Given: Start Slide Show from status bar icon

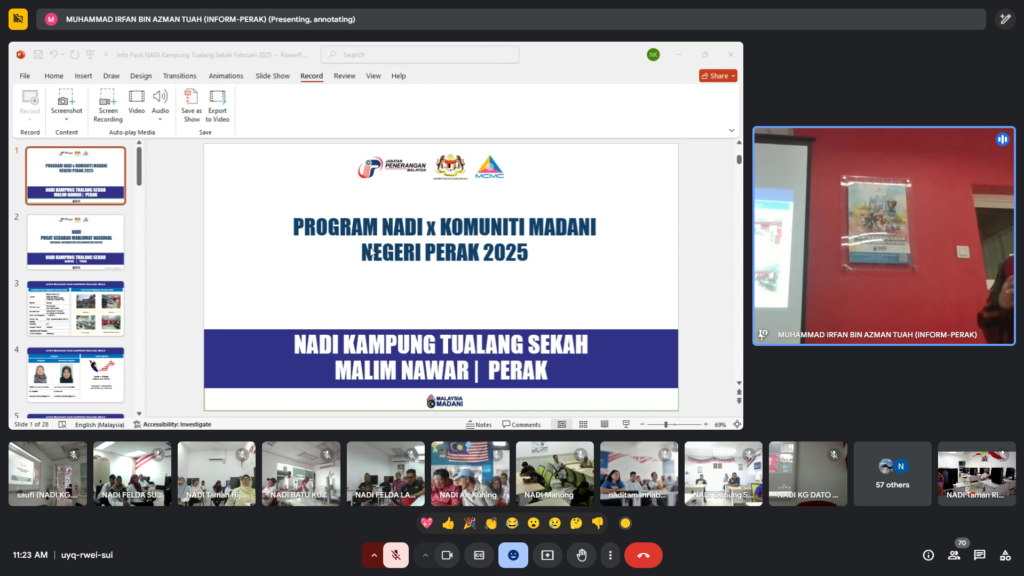Looking at the screenshot, I should (626, 424).
